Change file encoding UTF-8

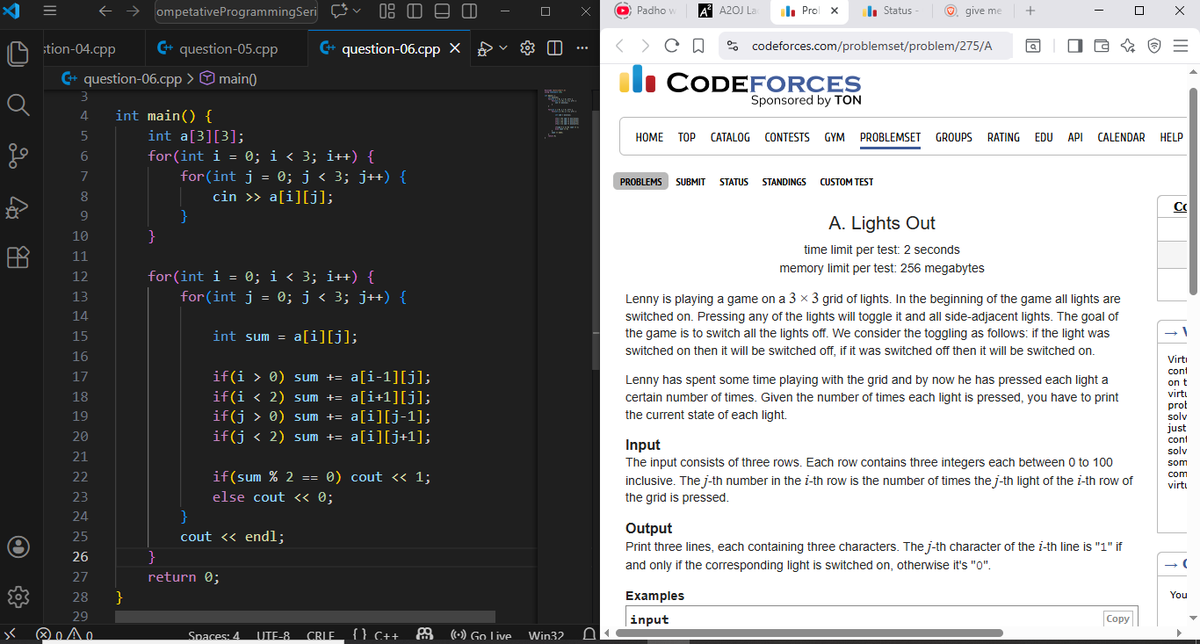click(274, 634)
